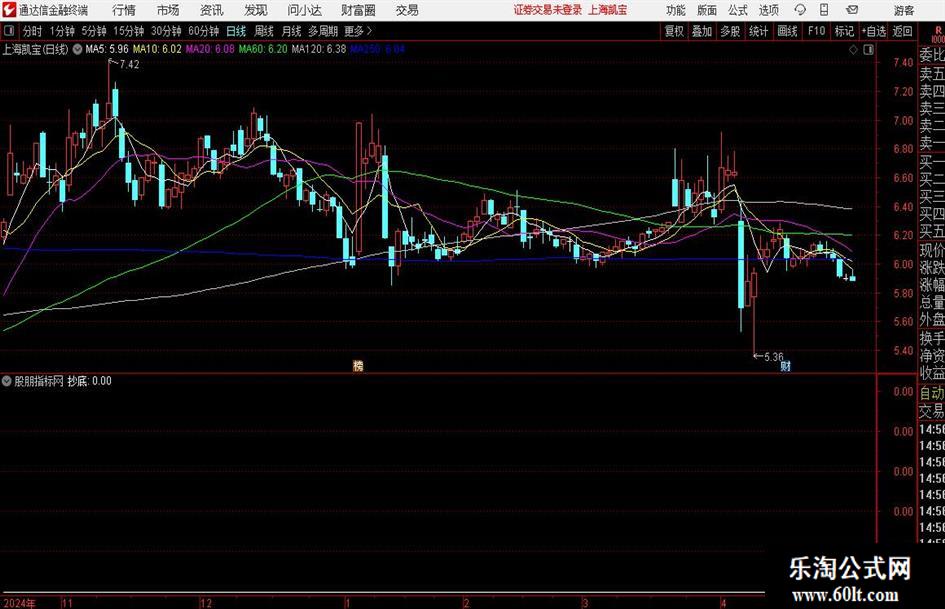Click the 叠加 overlay toolbar button
Viewport: 945px width, 609px height.
pos(702,31)
